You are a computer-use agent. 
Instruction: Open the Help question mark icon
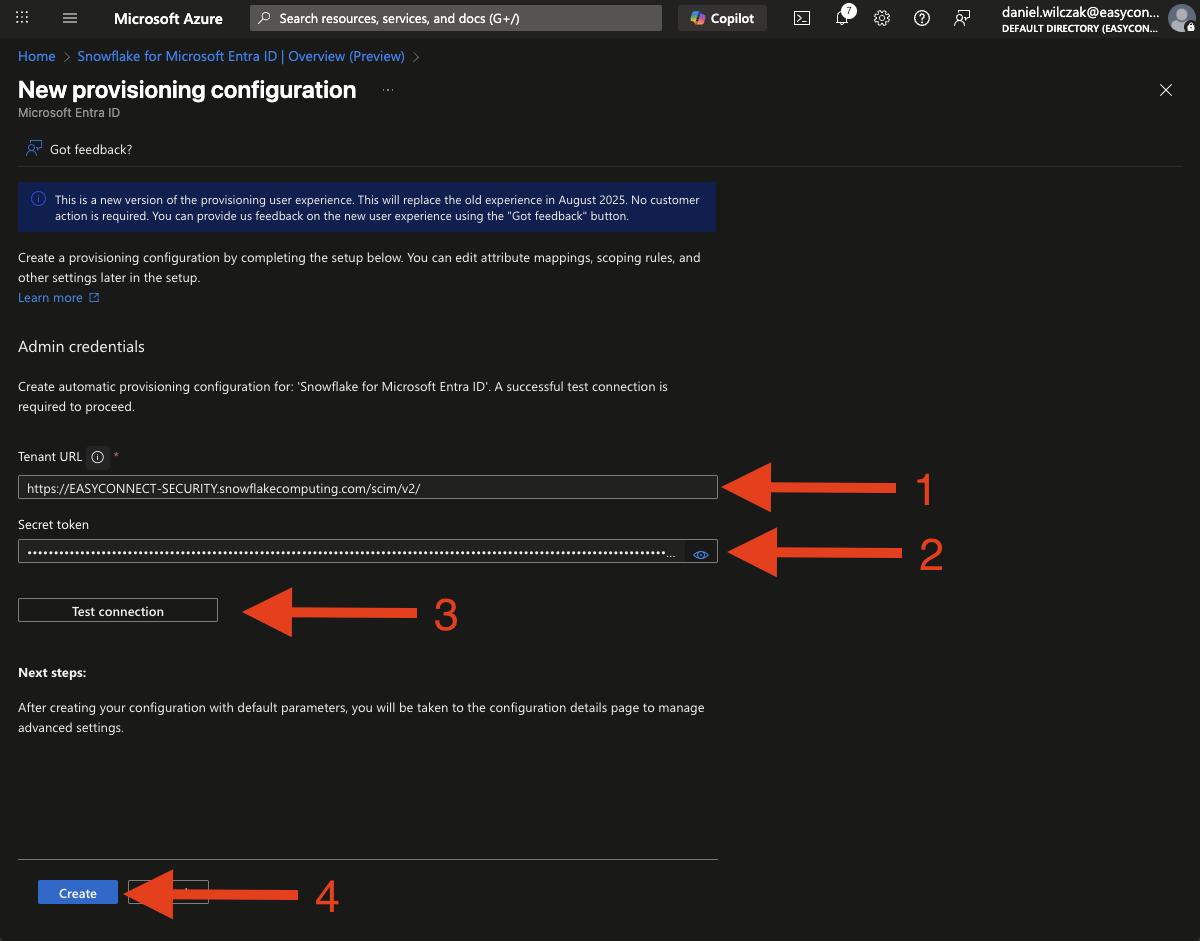click(x=922, y=18)
